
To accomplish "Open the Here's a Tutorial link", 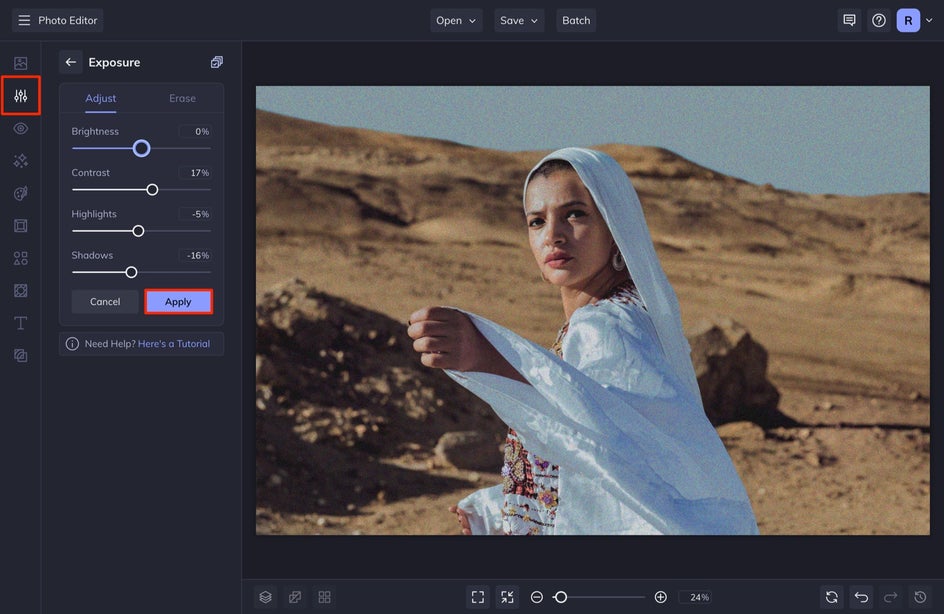I will [174, 344].
